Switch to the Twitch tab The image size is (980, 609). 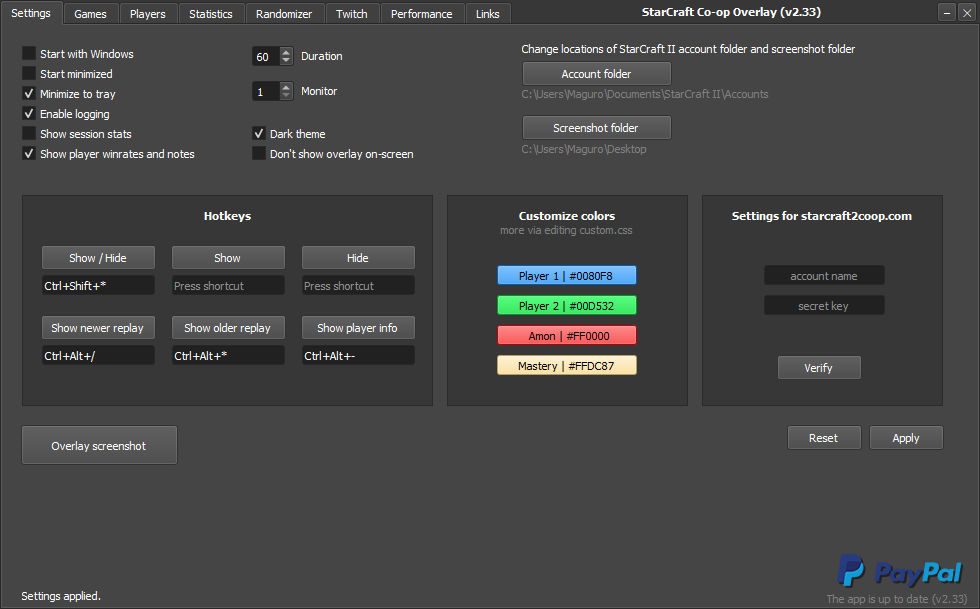point(351,14)
